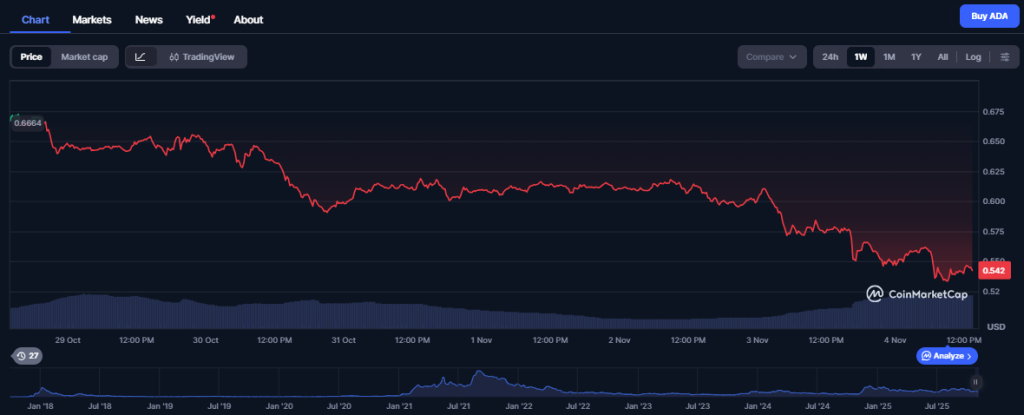Select the 1M time range
The height and width of the screenshot is (415, 1024).
tap(888, 57)
